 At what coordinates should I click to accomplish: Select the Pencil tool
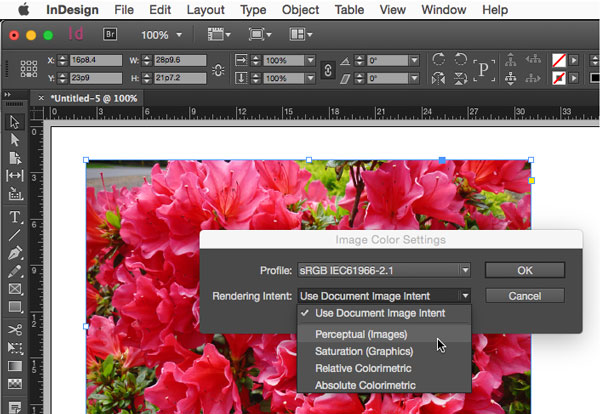coord(15,271)
